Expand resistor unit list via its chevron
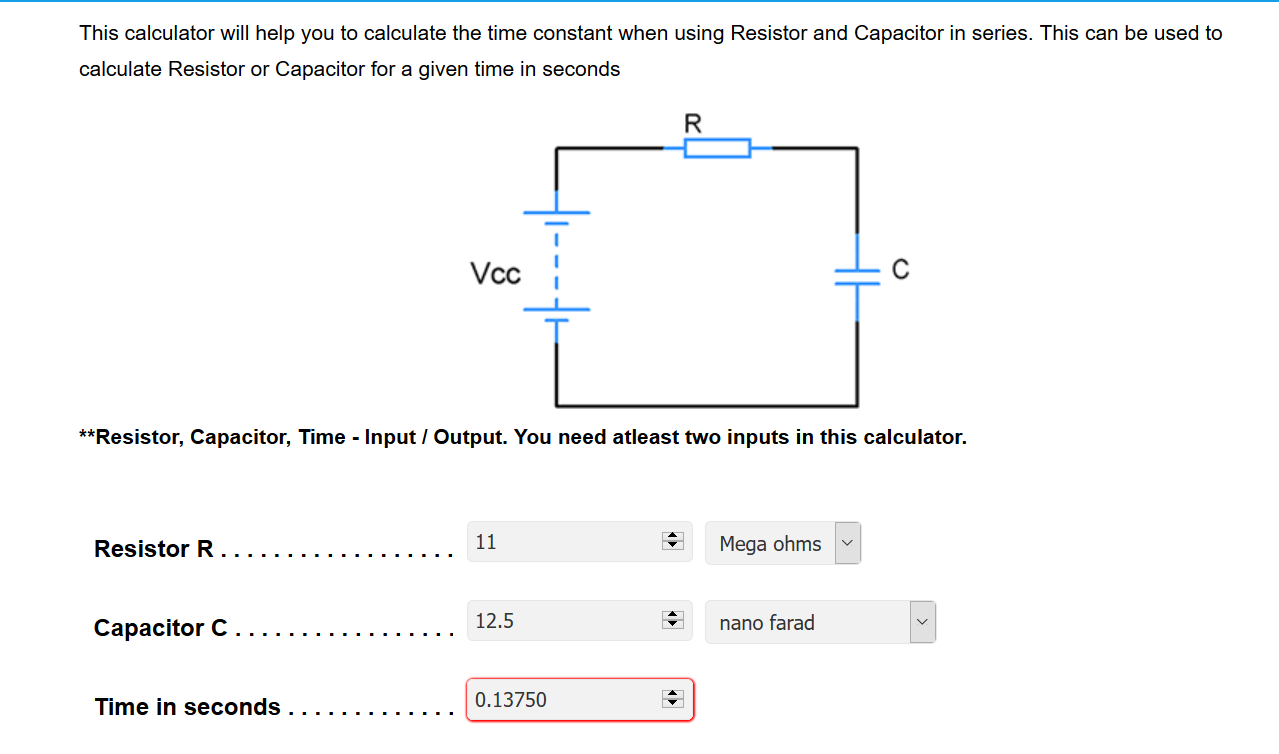Image resolution: width=1279 pixels, height=754 pixels. pos(847,543)
